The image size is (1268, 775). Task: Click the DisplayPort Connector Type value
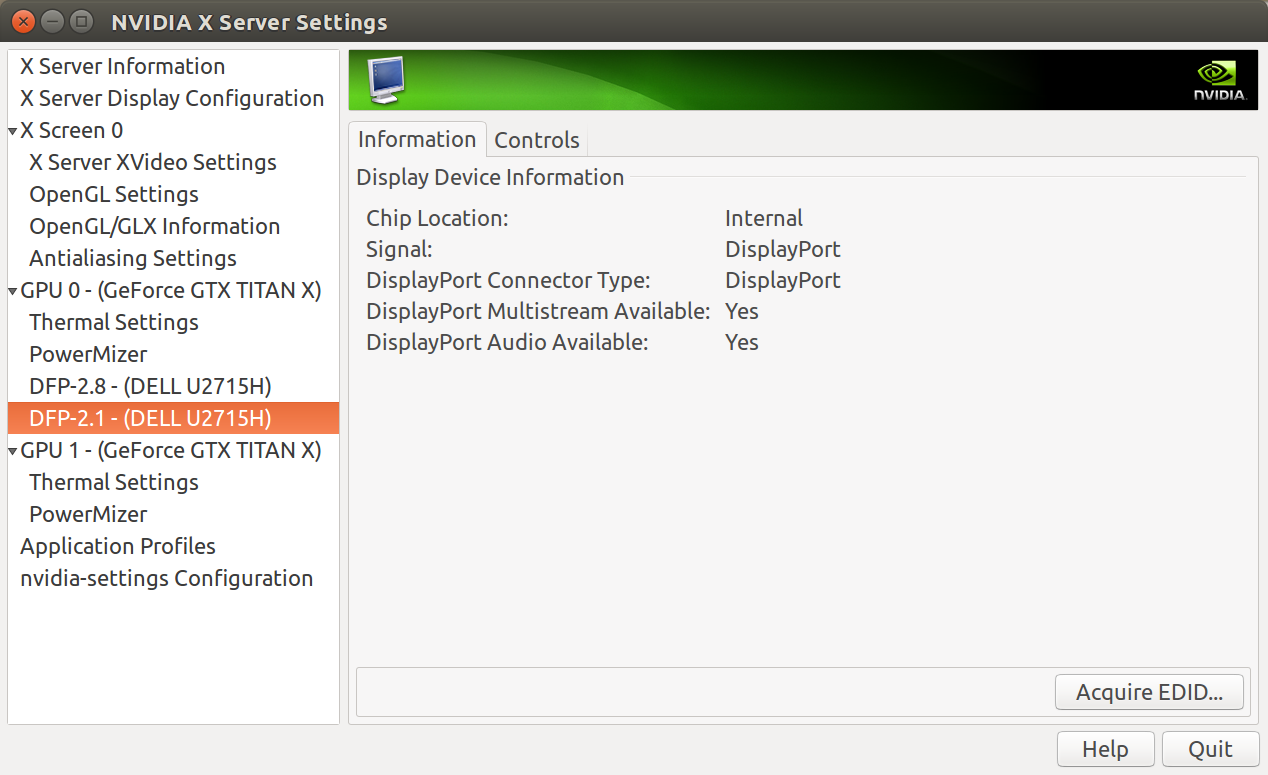point(783,280)
